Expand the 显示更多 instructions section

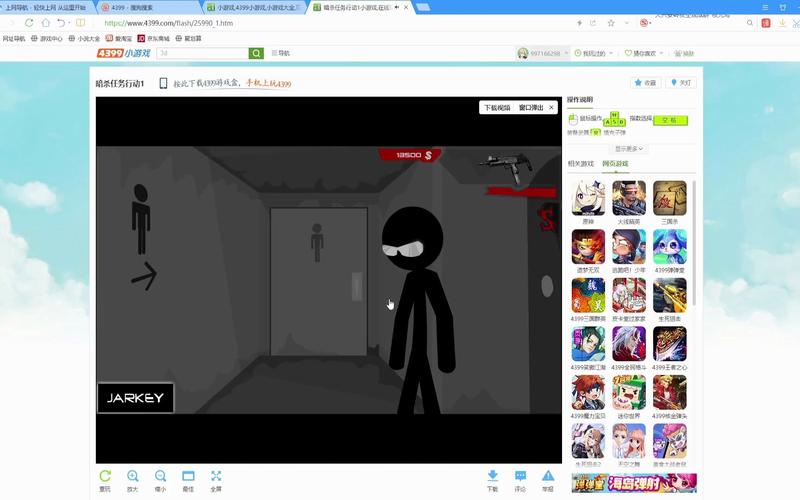tap(629, 149)
